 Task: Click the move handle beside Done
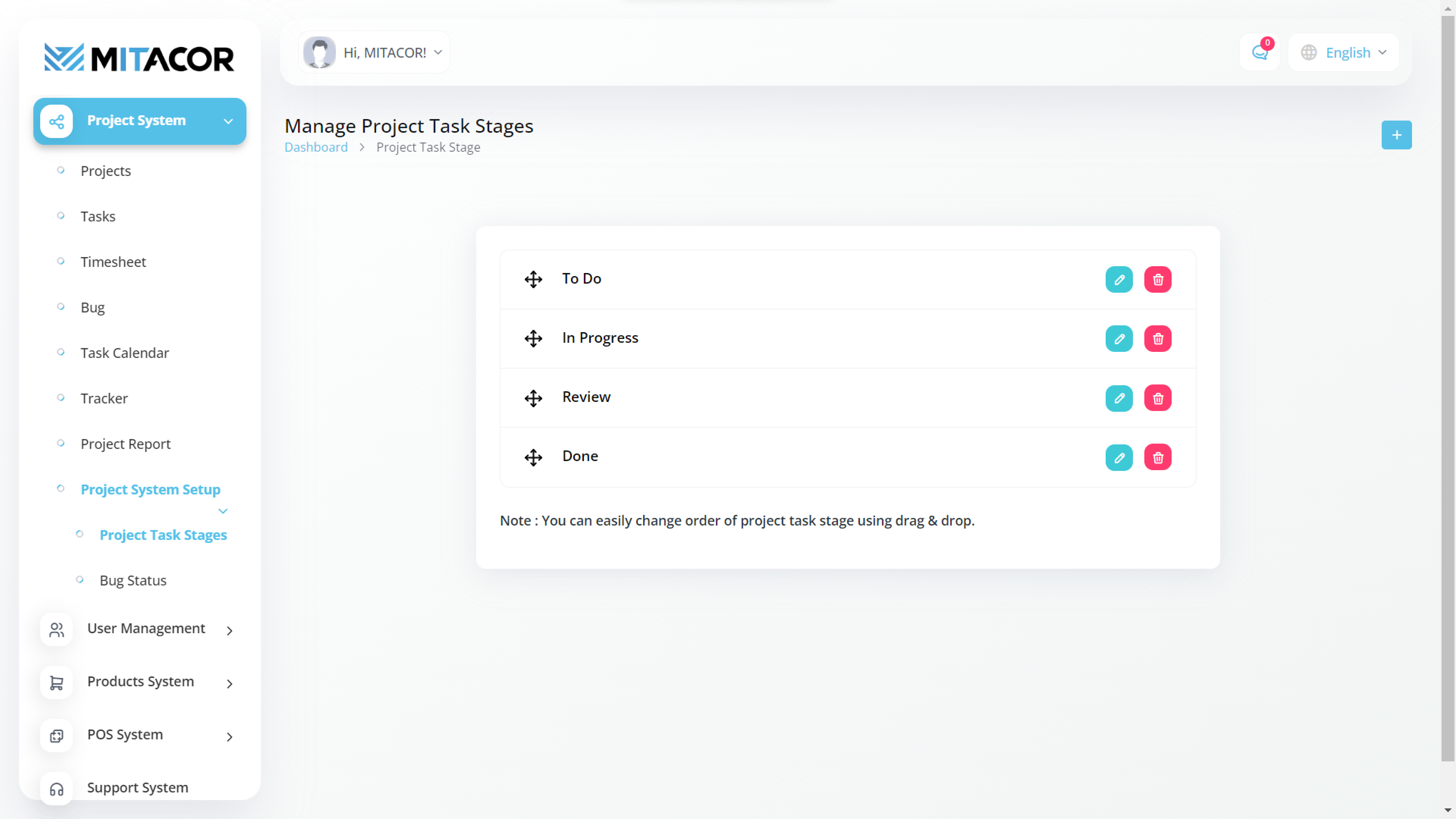pos(533,457)
